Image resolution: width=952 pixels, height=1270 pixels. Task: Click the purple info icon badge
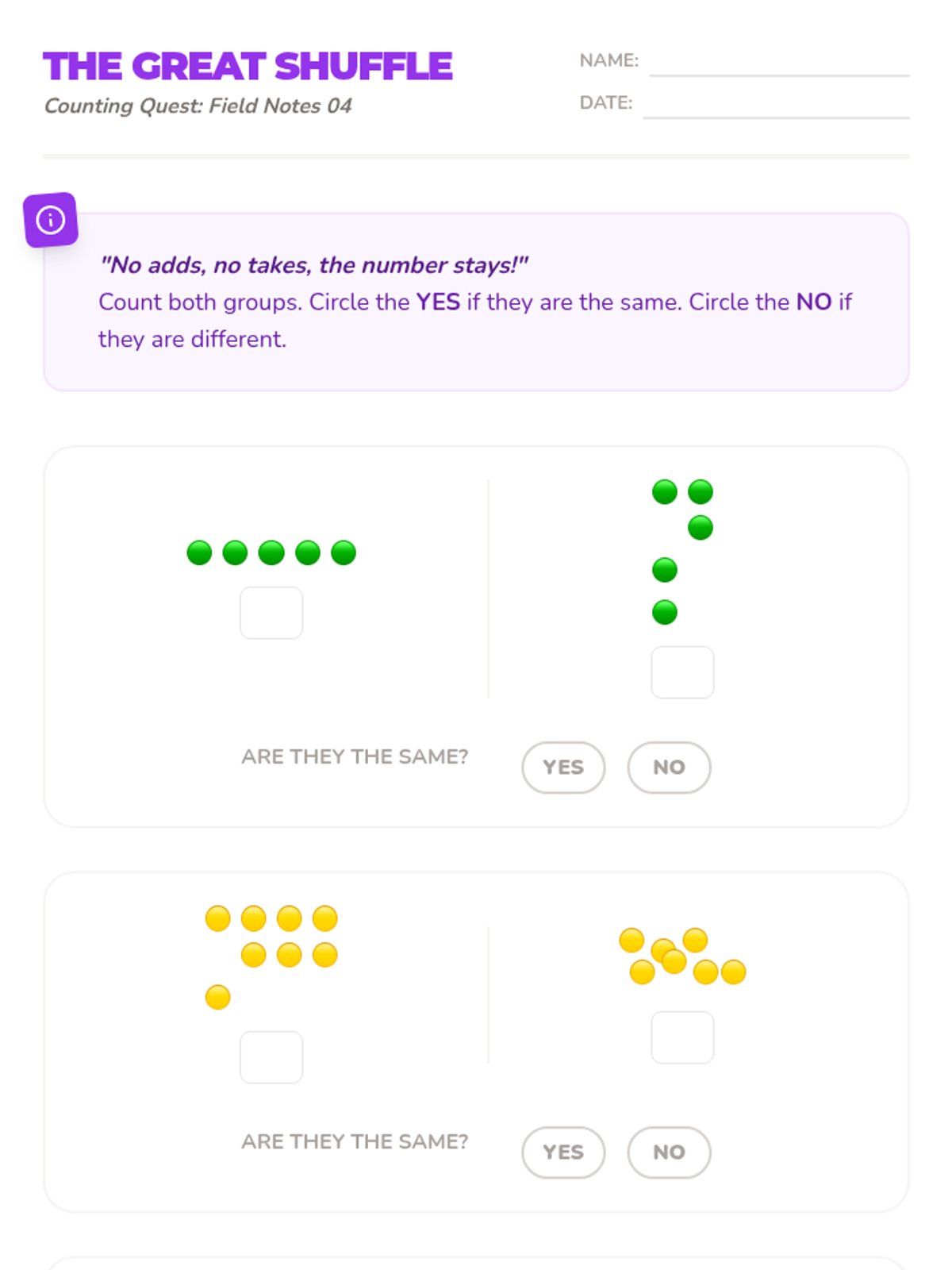(x=51, y=220)
